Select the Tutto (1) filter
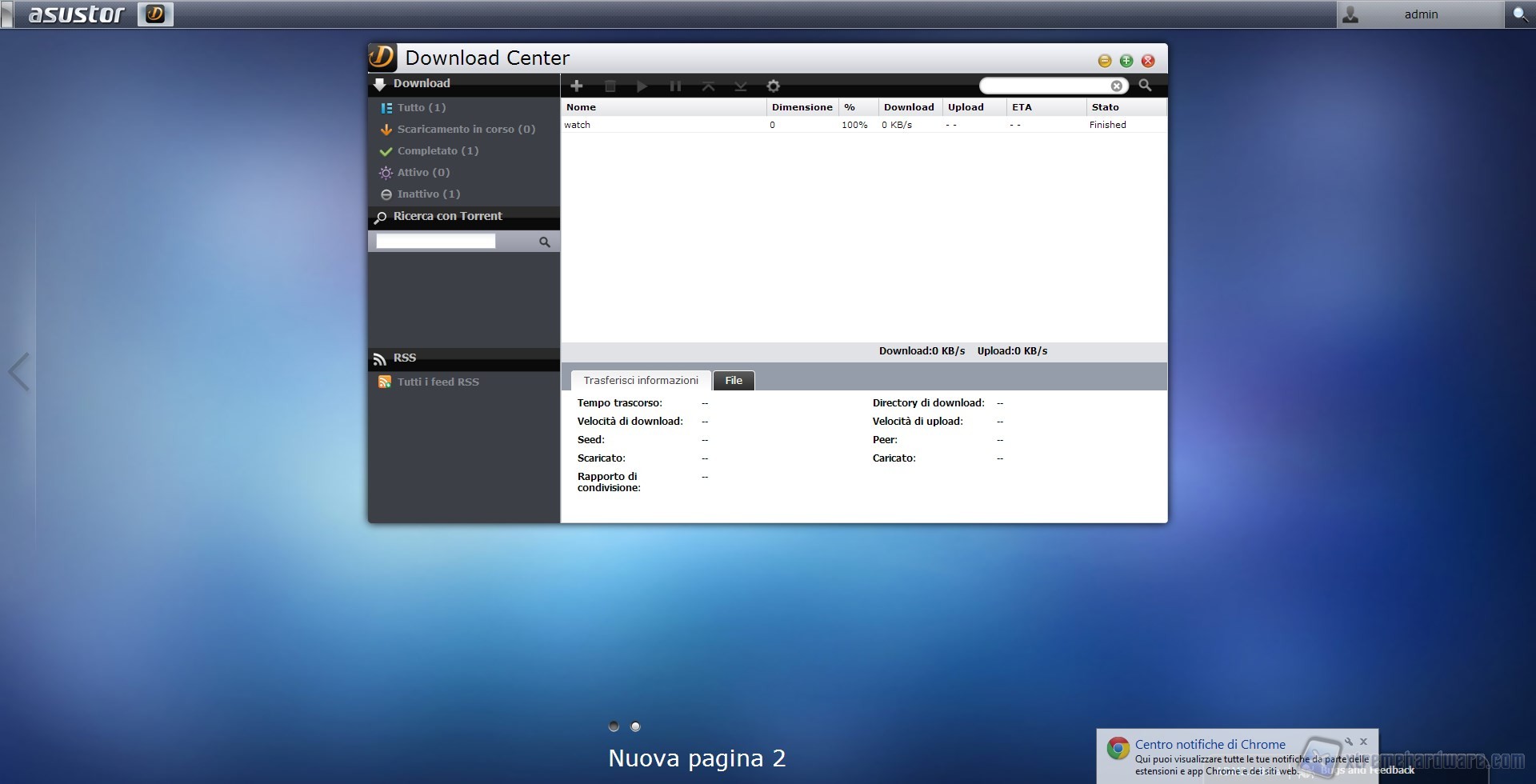1536x784 pixels. [421, 107]
